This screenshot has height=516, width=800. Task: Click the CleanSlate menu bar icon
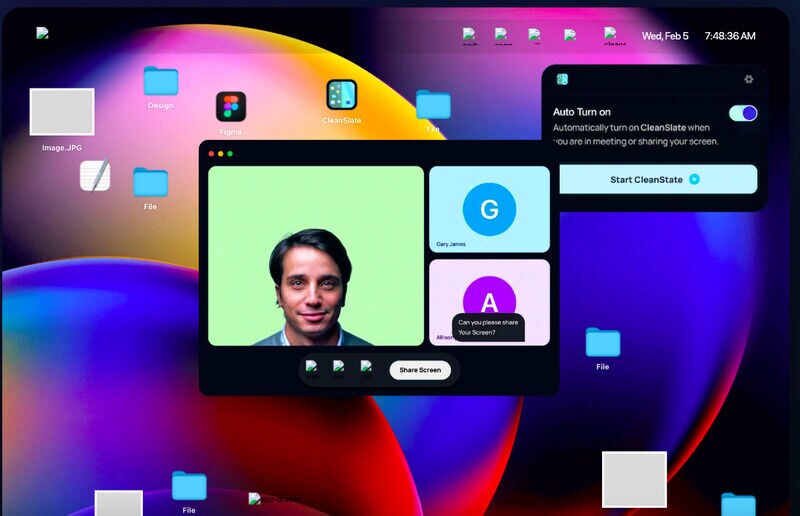click(x=614, y=36)
